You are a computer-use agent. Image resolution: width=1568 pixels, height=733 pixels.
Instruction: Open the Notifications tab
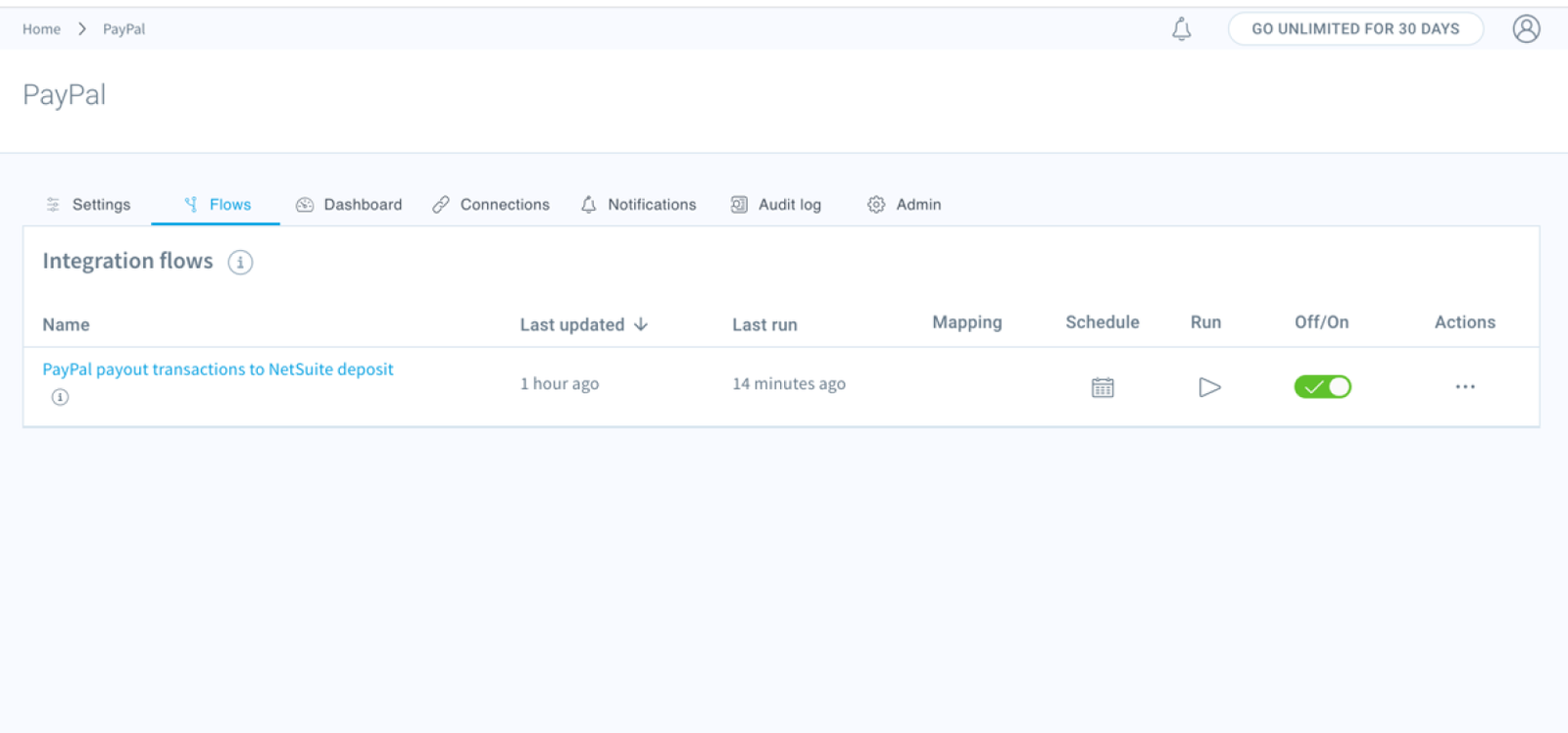tap(638, 205)
